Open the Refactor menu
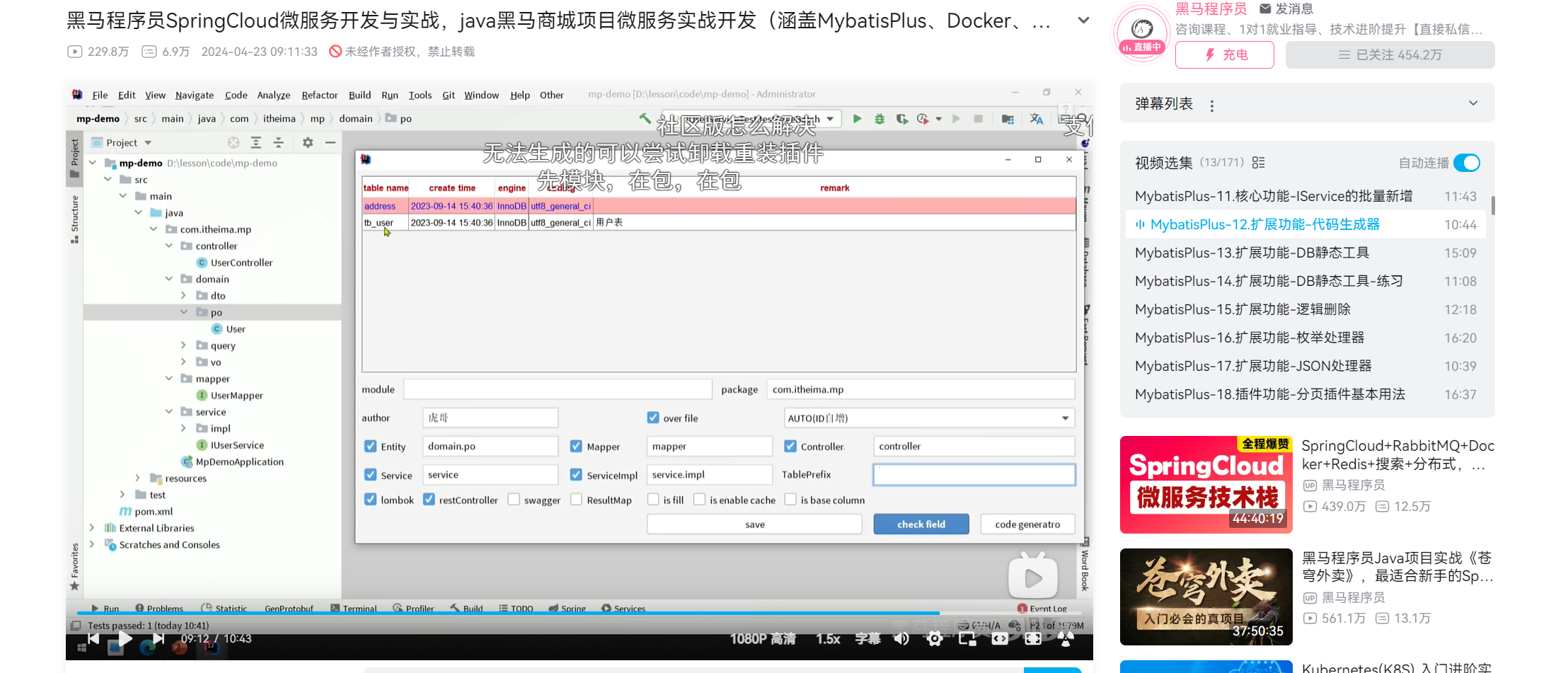The height and width of the screenshot is (673, 1568). coord(320,94)
